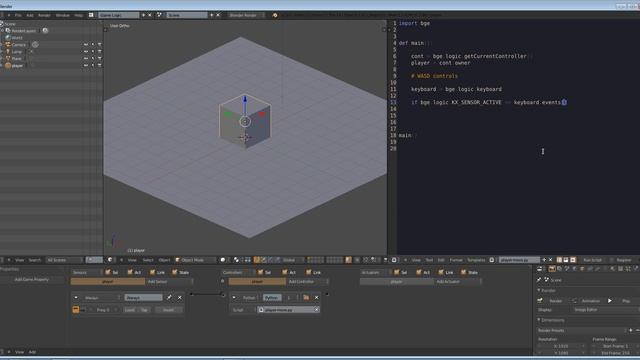The height and width of the screenshot is (360, 640).
Task: Open the Blender Render engine dropdown
Action: click(x=246, y=15)
